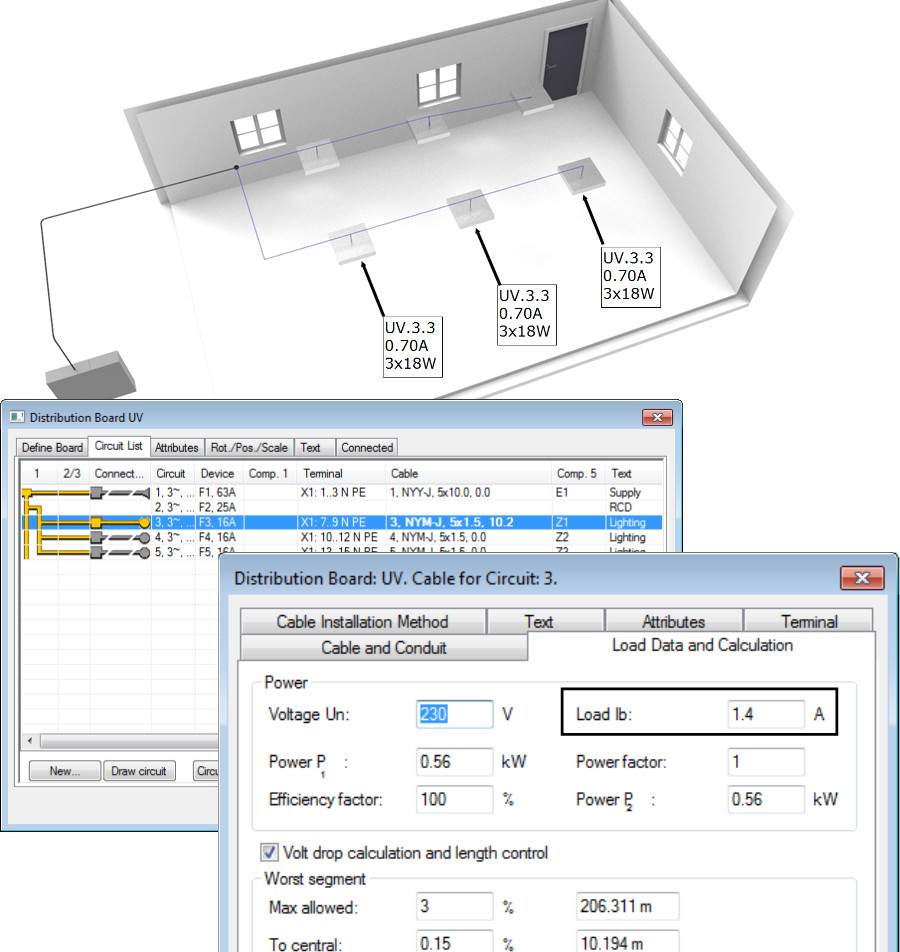Click the Draw circuit button
The image size is (900, 952).
tap(140, 771)
